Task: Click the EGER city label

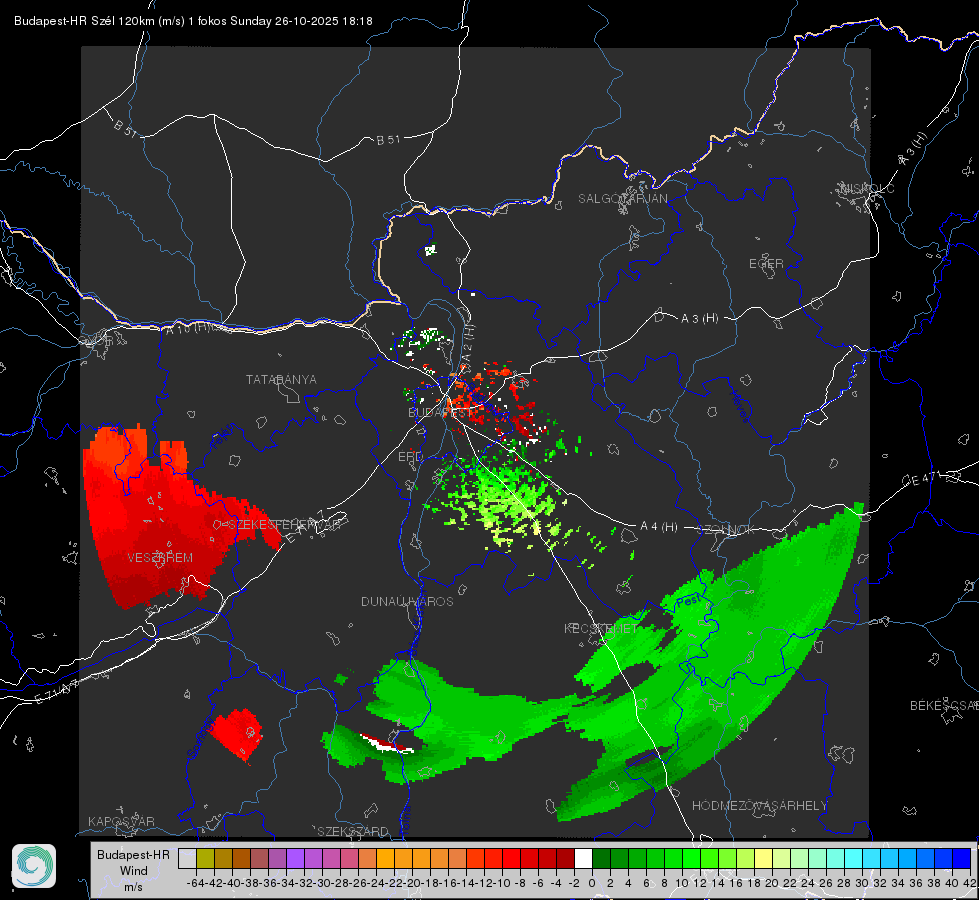Action: pyautogui.click(x=766, y=264)
